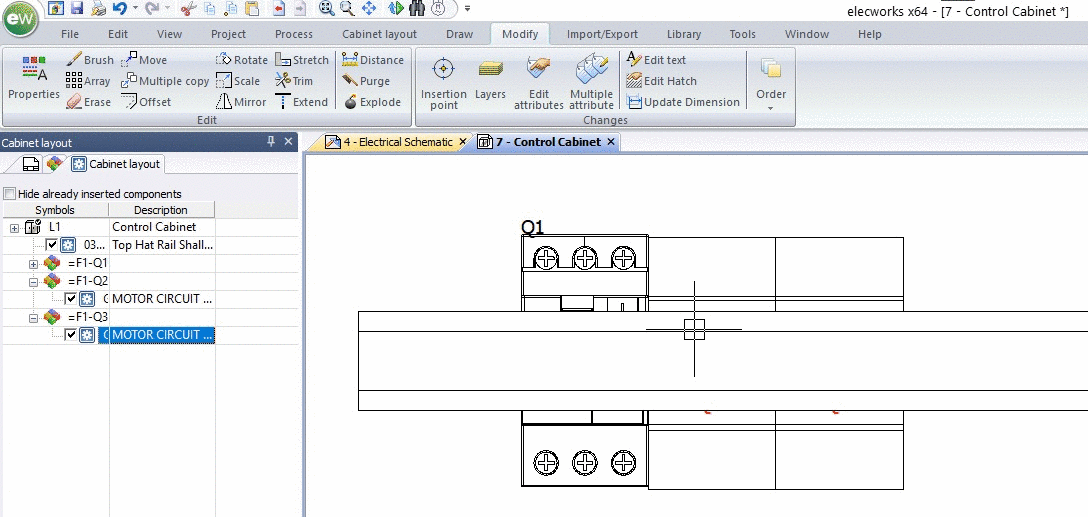1088x517 pixels.
Task: Open the Order dropdown arrow
Action: (770, 108)
